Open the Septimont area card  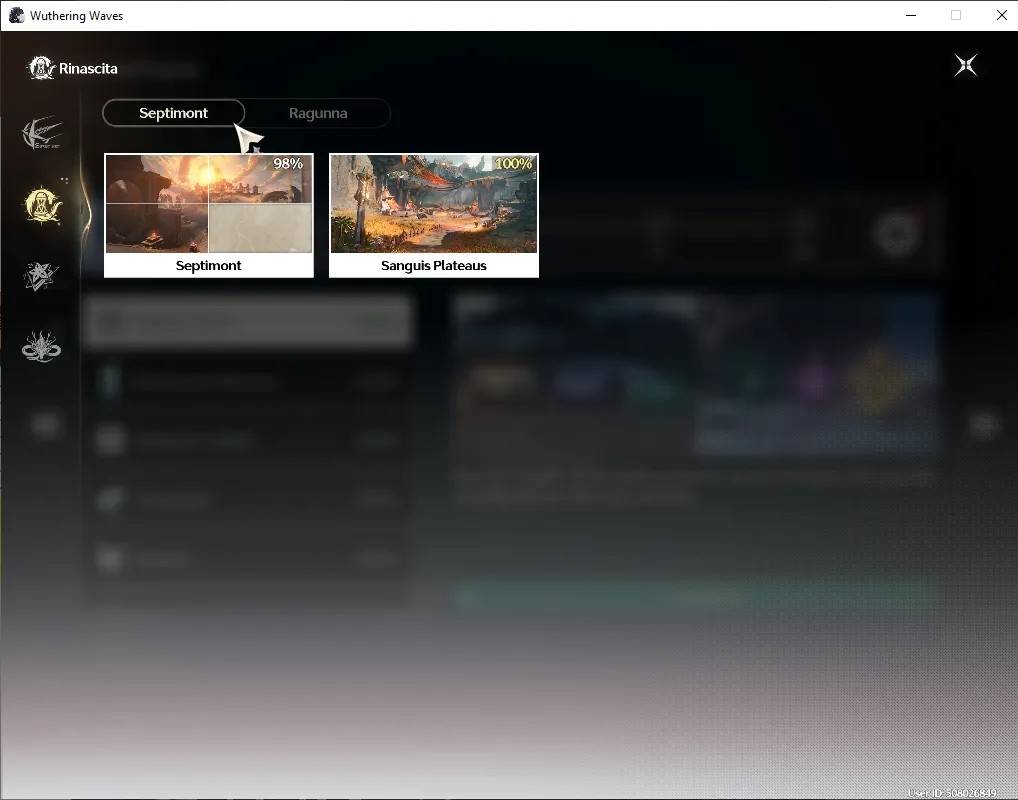208,215
